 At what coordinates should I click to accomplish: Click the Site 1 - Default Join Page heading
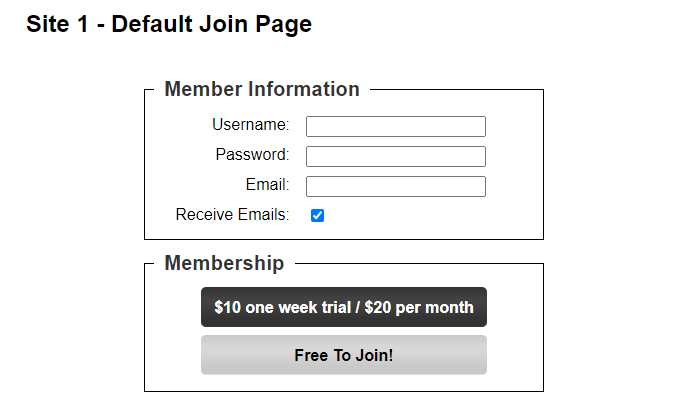tap(169, 24)
